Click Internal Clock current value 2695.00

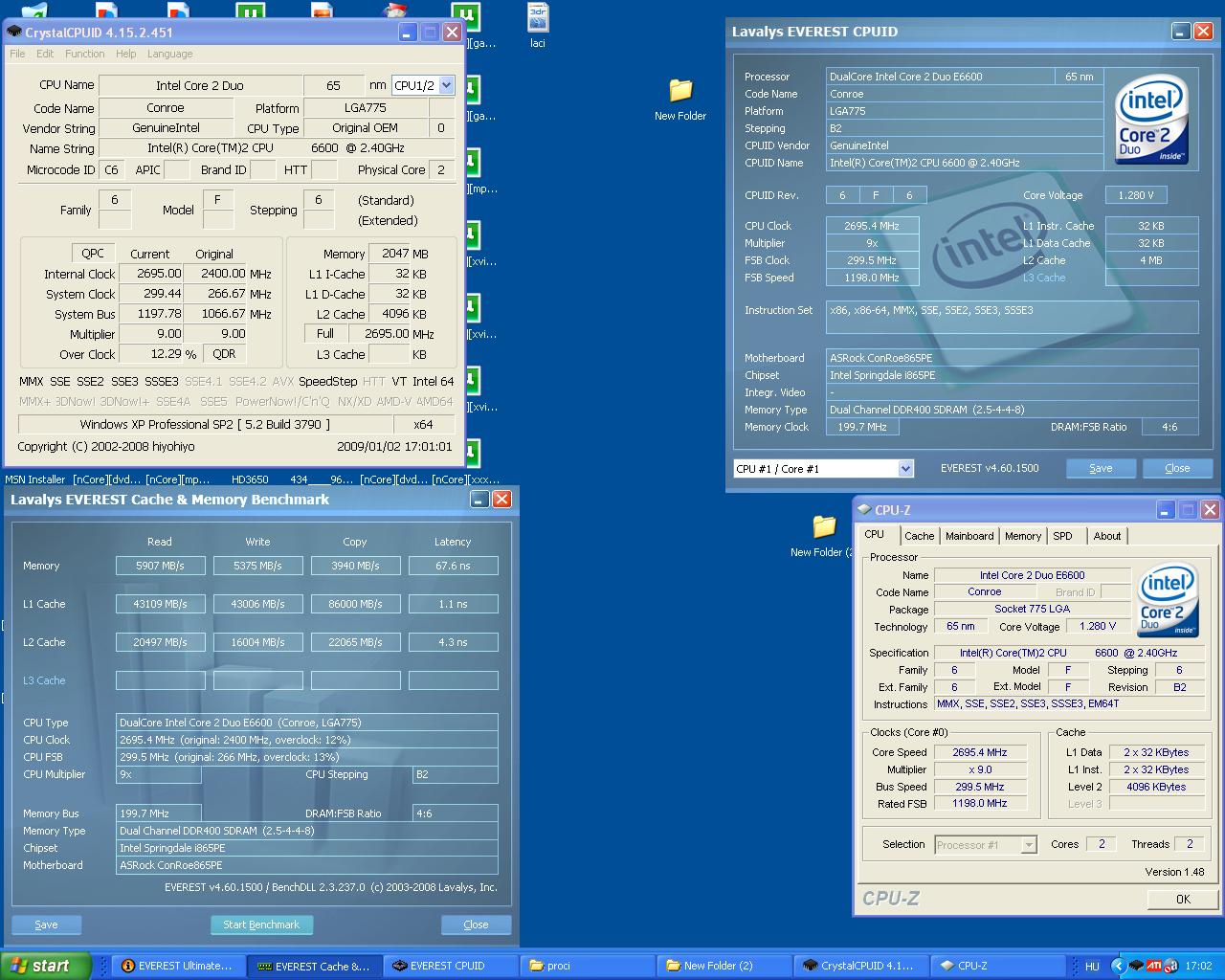[x=153, y=274]
